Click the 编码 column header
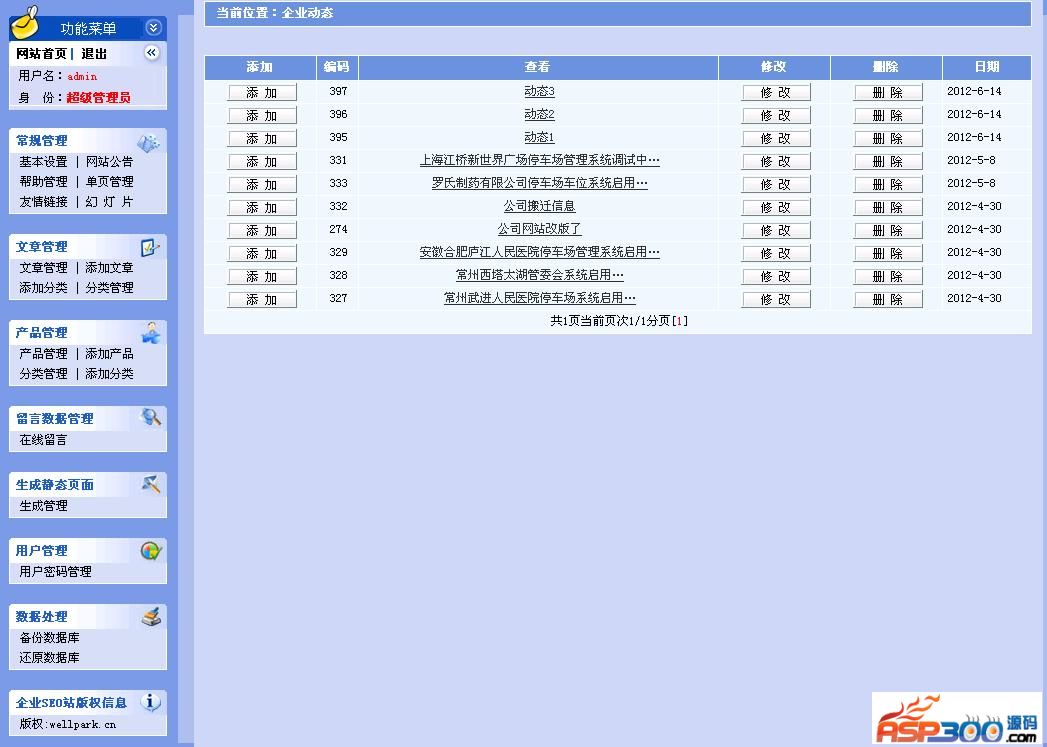 (x=337, y=67)
